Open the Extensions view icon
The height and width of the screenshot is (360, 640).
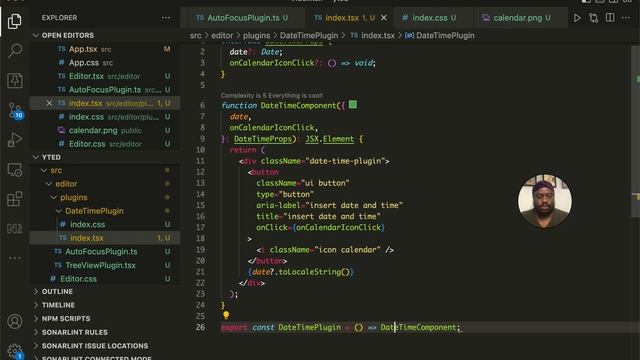point(15,199)
